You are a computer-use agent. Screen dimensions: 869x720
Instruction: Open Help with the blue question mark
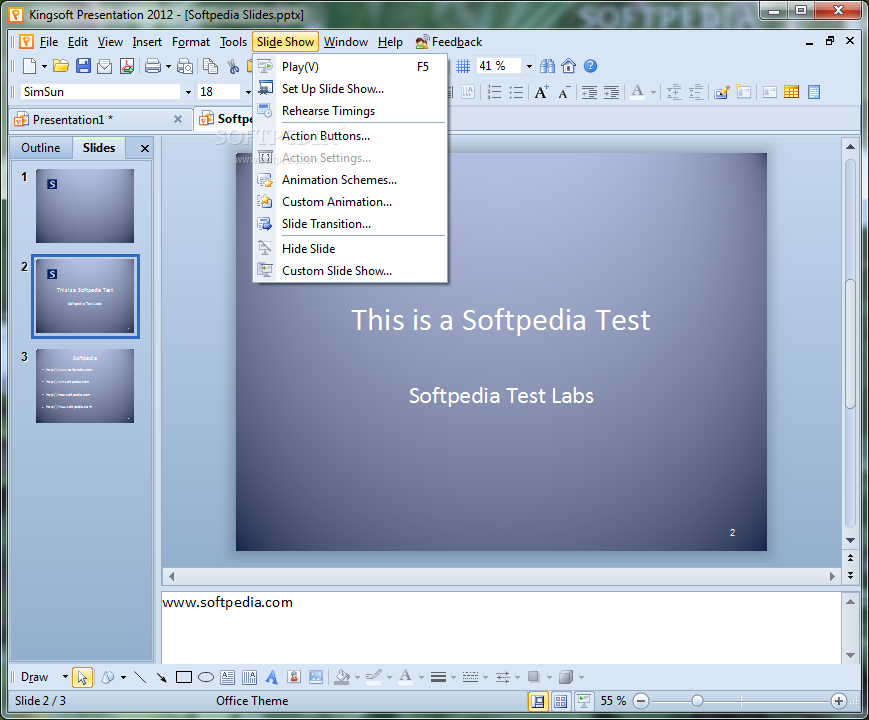(591, 66)
